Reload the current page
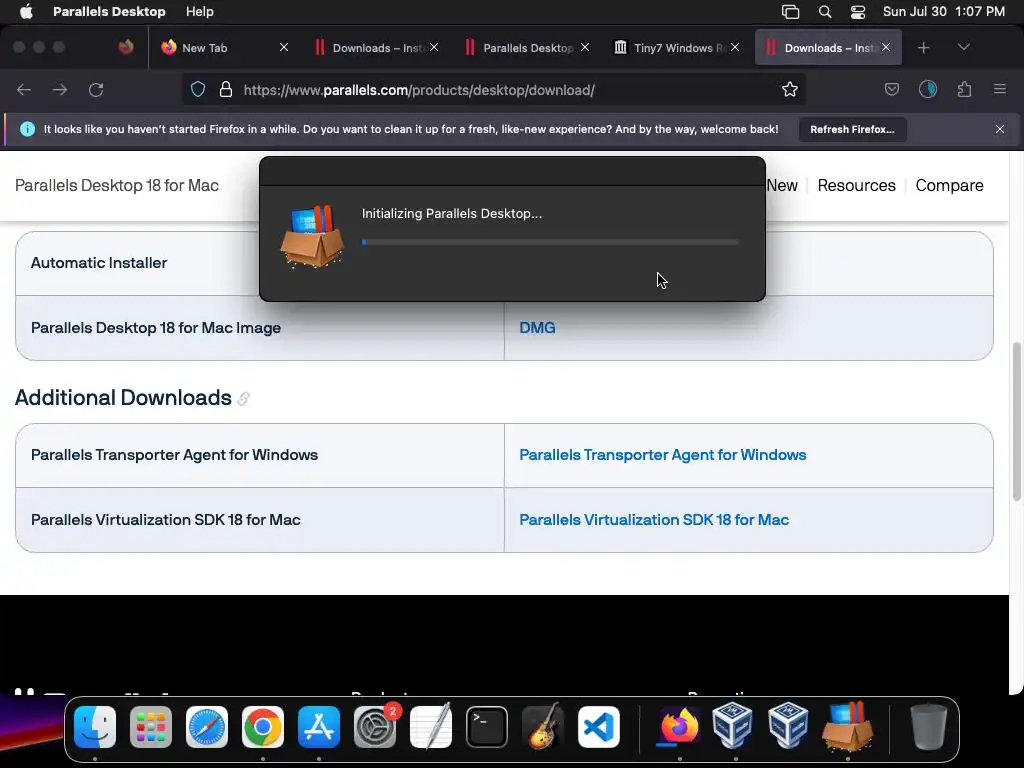The width and height of the screenshot is (1024, 768). coord(96,90)
